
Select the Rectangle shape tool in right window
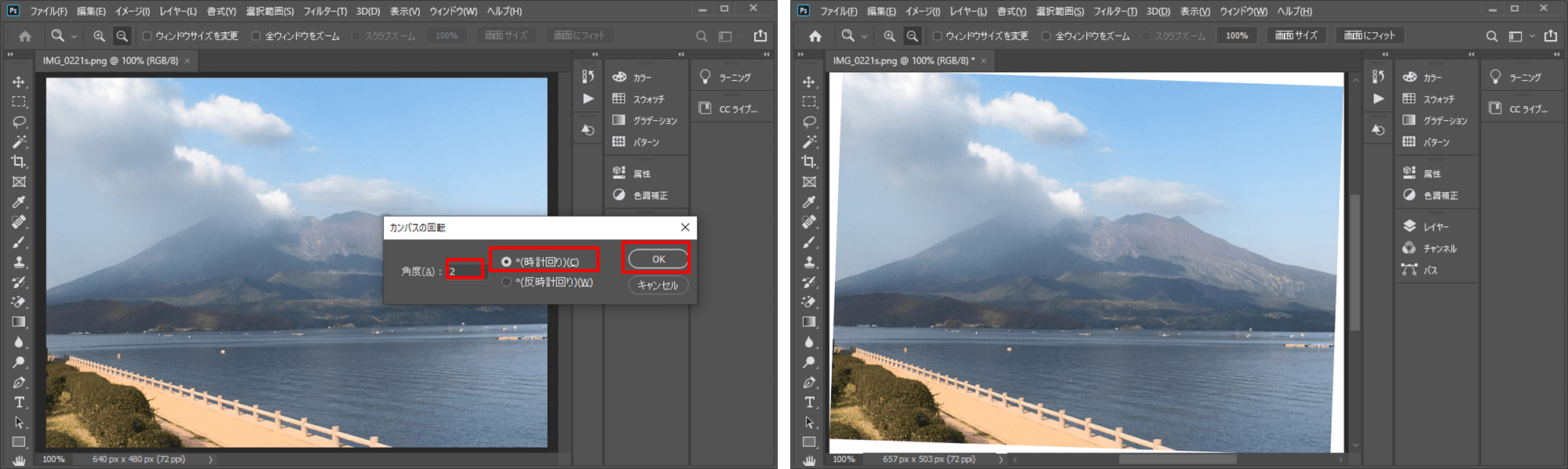809,442
